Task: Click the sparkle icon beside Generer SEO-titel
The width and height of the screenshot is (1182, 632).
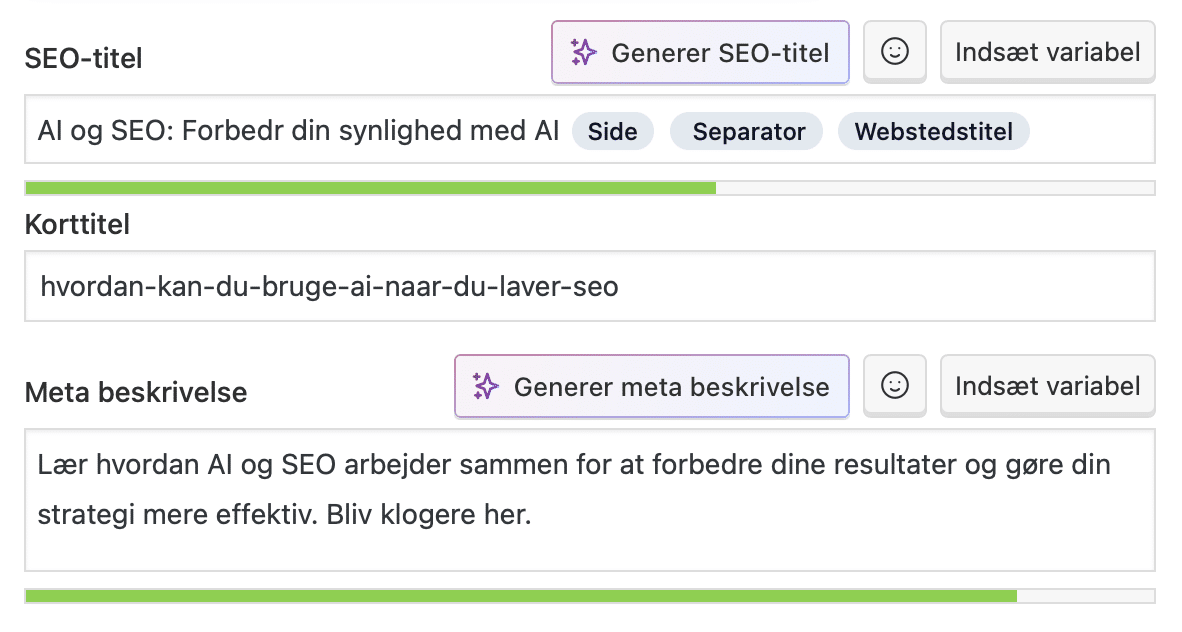Action: pyautogui.click(x=584, y=52)
